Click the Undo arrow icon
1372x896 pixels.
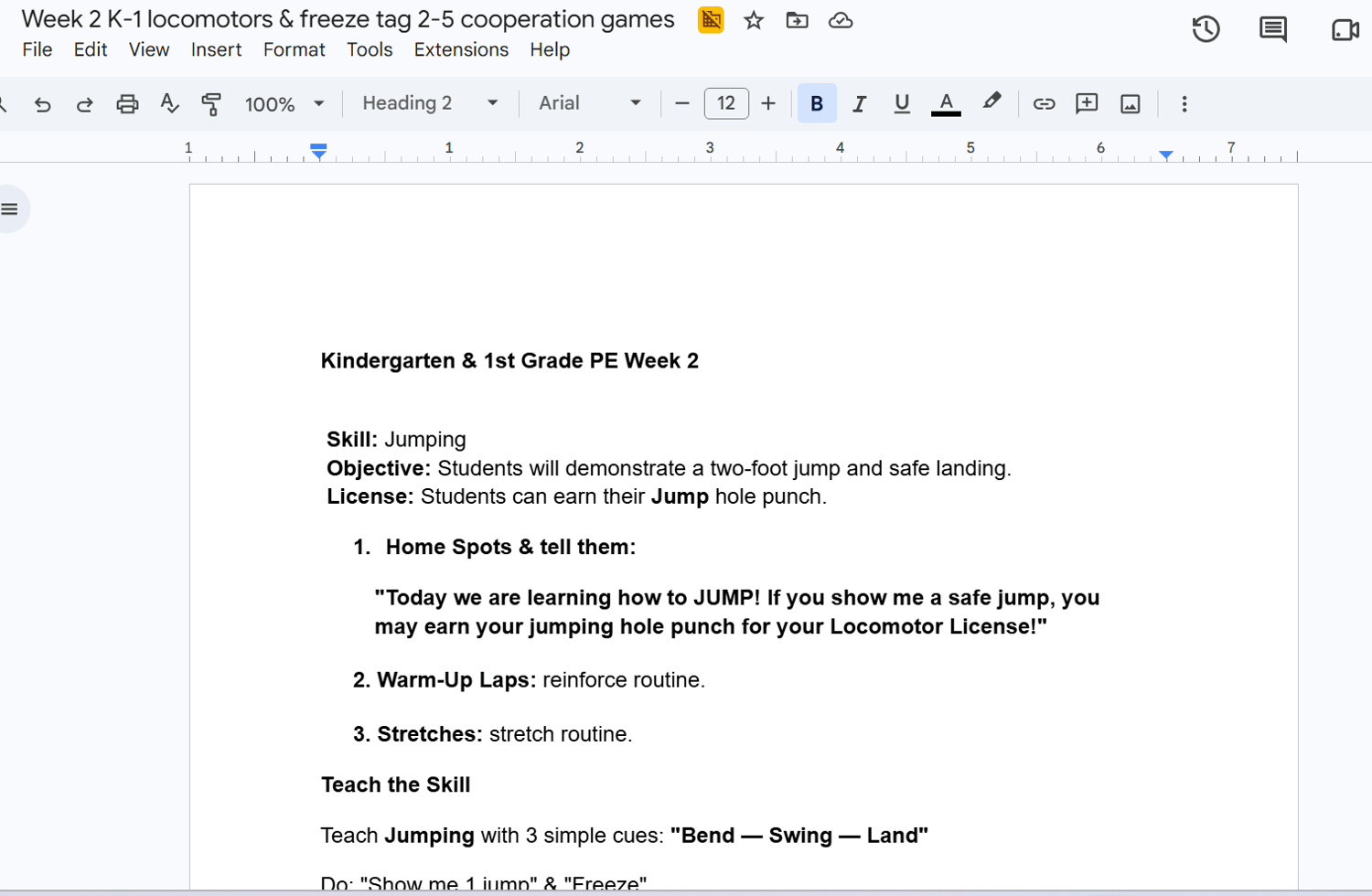pos(42,104)
